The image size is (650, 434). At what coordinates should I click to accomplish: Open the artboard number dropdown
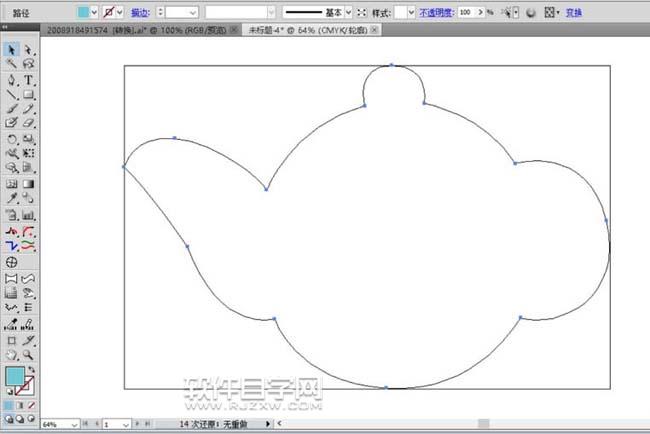(x=126, y=424)
